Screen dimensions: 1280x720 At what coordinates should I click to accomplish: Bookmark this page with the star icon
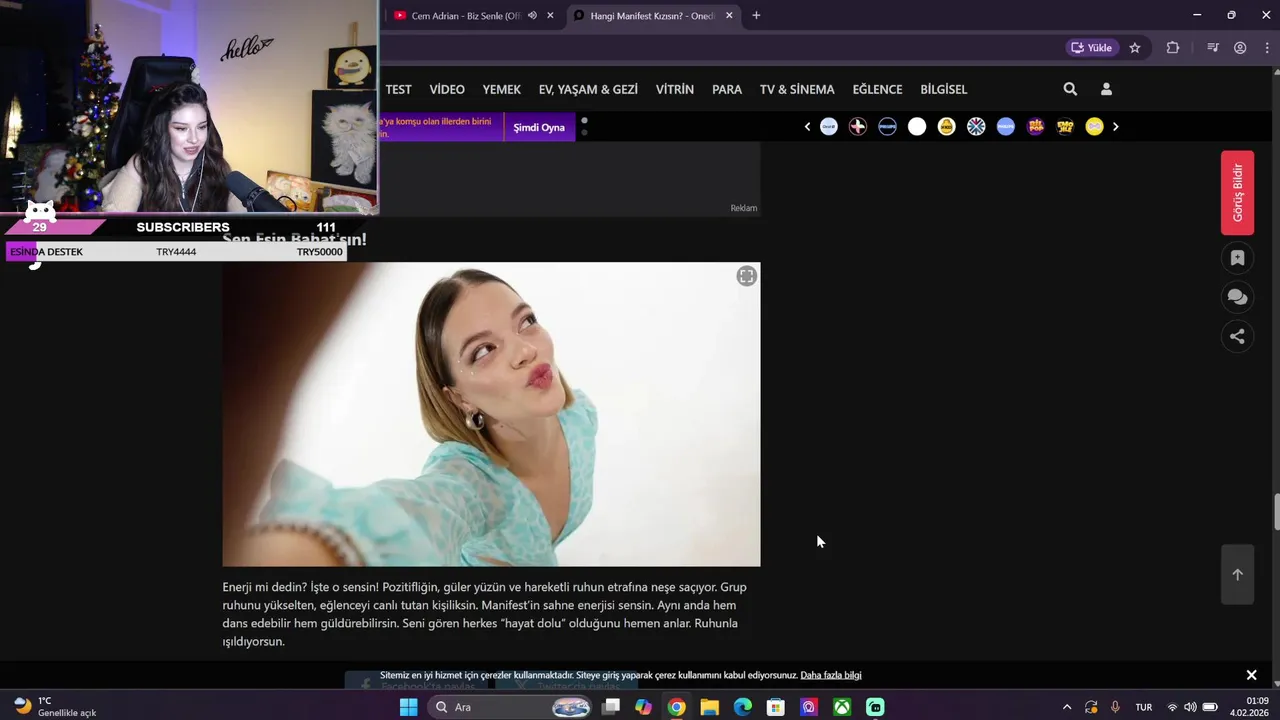1135,47
